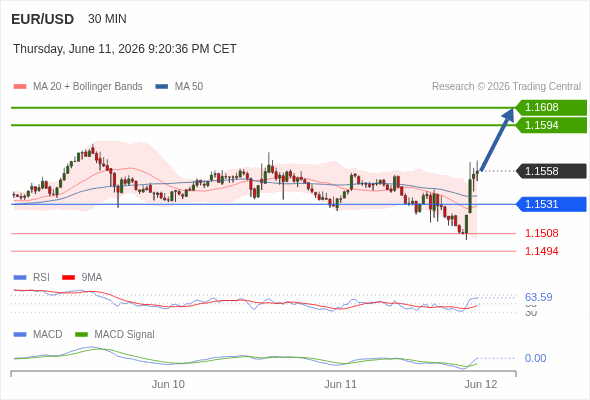Click the RSI legend color swatch

(20, 278)
